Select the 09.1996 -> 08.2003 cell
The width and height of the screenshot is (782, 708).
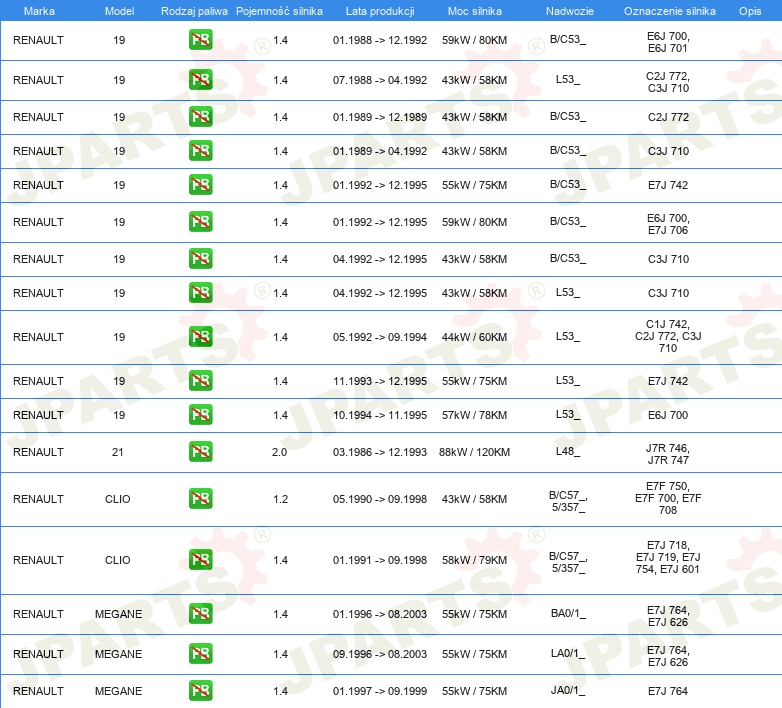(380, 654)
